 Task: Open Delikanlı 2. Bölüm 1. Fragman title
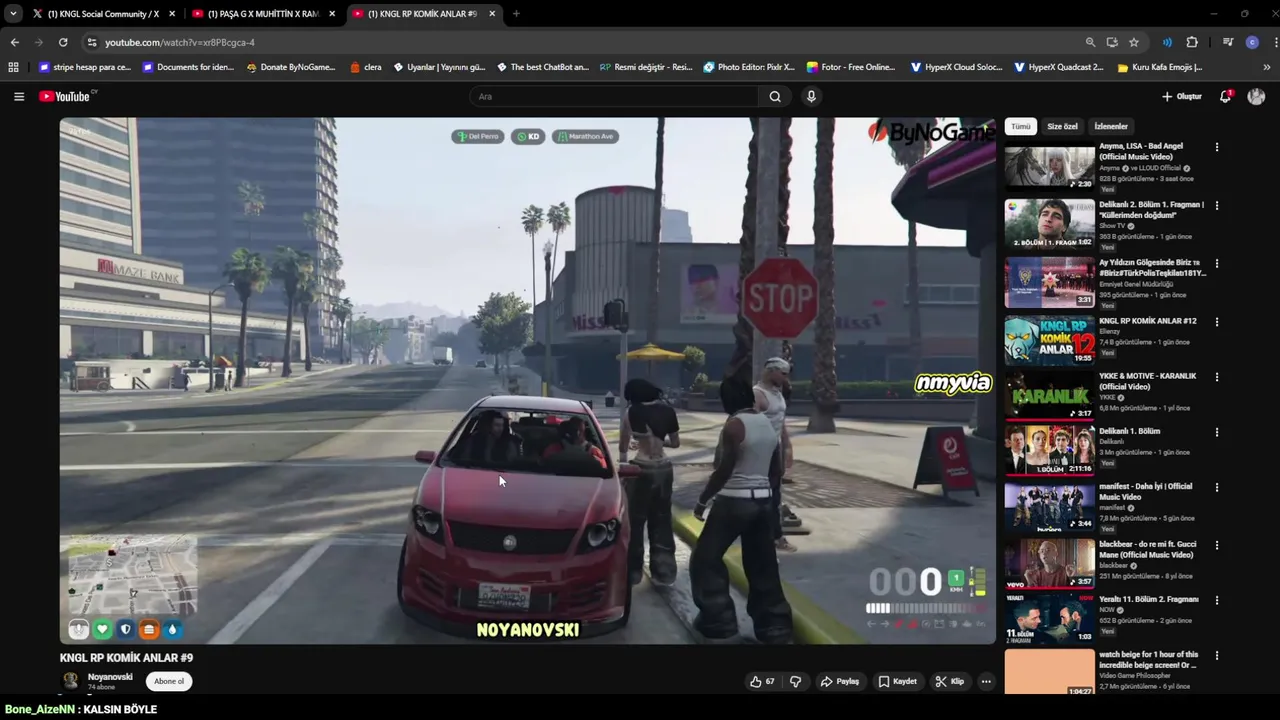tap(1151, 209)
